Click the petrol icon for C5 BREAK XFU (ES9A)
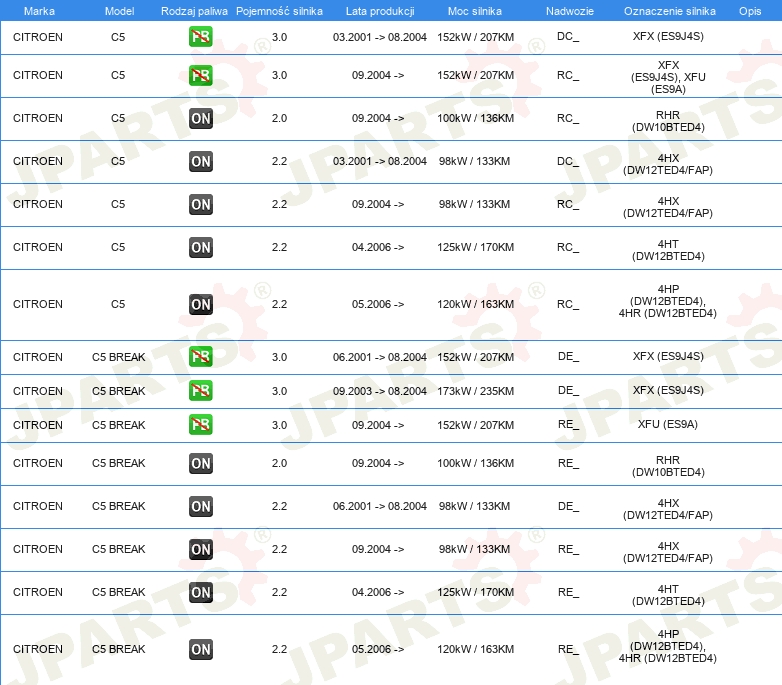The height and width of the screenshot is (685, 782). pyautogui.click(x=200, y=425)
